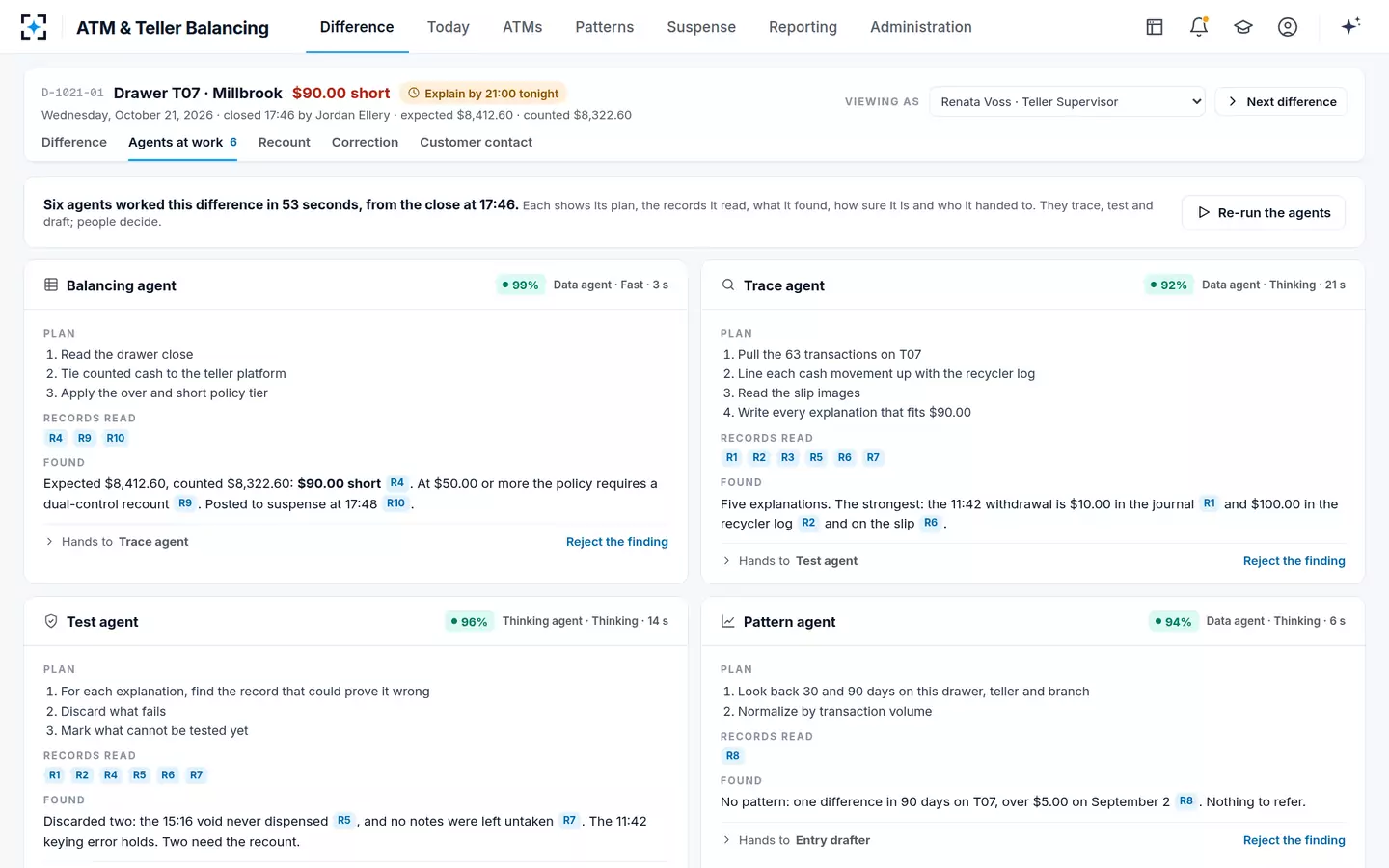Image resolution: width=1389 pixels, height=868 pixels.
Task: Open the Administration tab
Action: tap(921, 27)
